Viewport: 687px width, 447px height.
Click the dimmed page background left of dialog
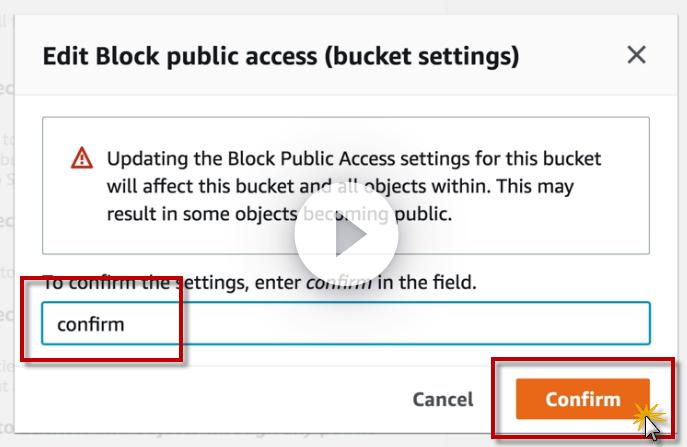tap(8, 200)
